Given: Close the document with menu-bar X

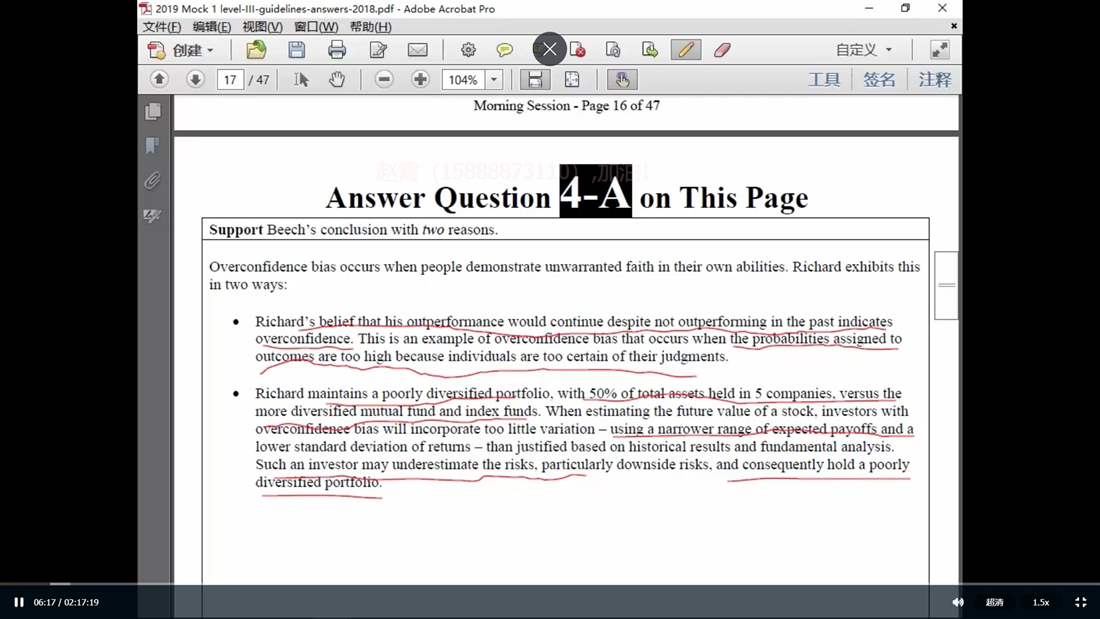Looking at the screenshot, I should [953, 26].
